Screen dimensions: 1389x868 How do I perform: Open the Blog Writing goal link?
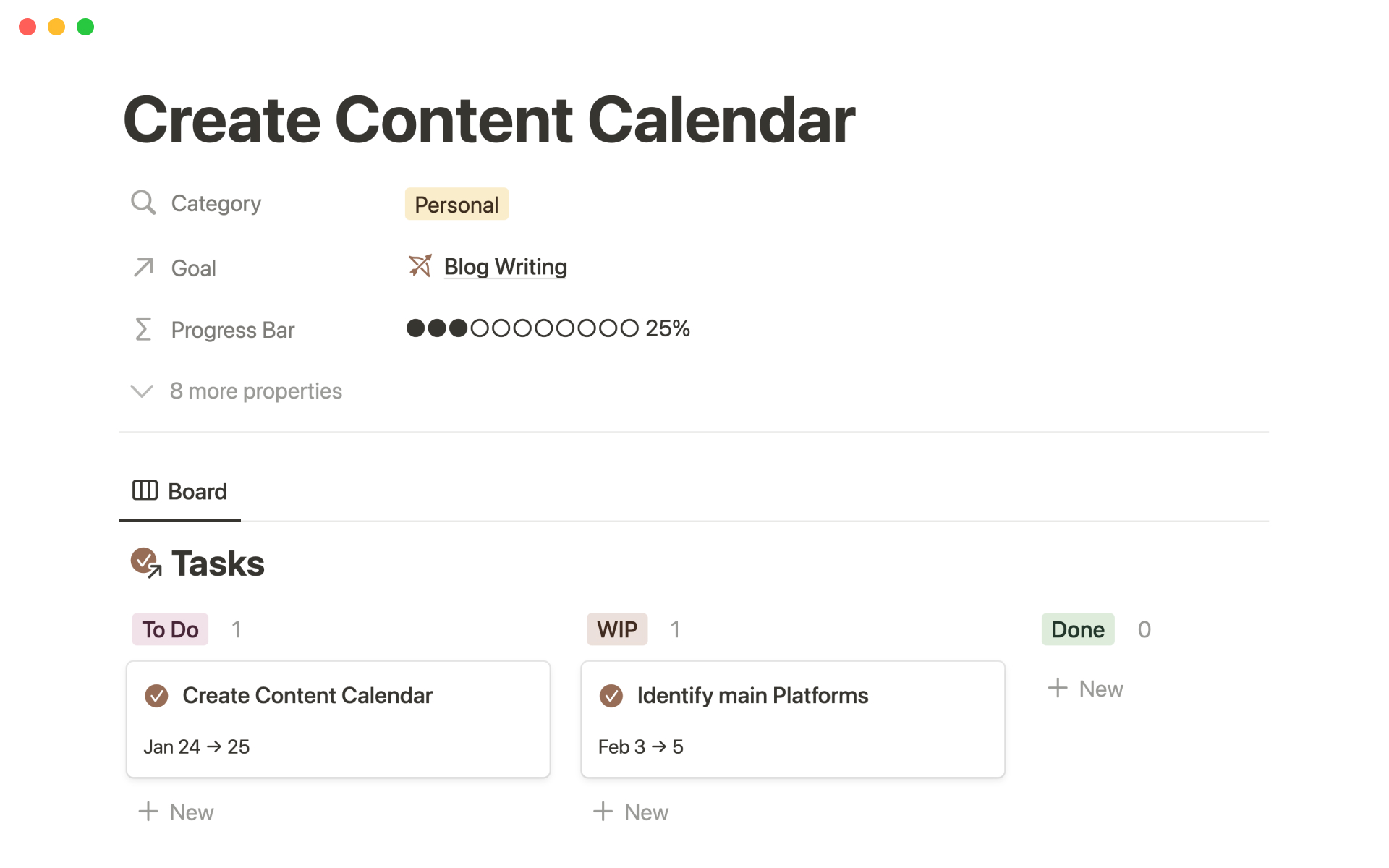[505, 267]
